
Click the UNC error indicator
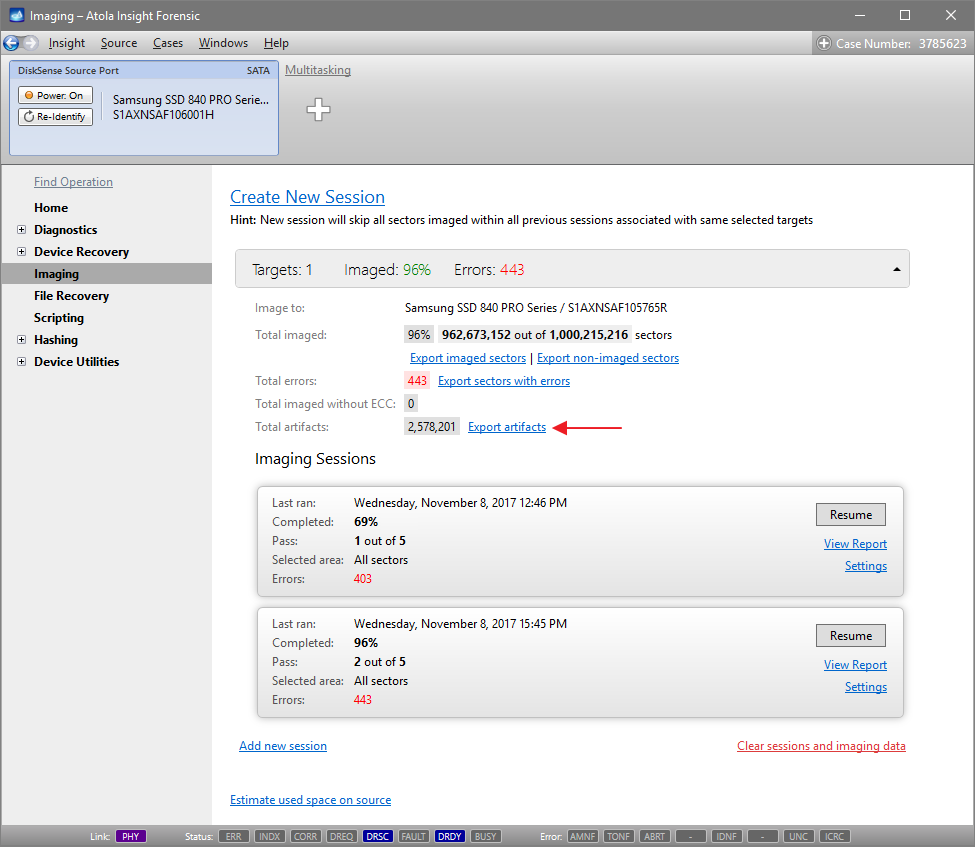coord(799,836)
